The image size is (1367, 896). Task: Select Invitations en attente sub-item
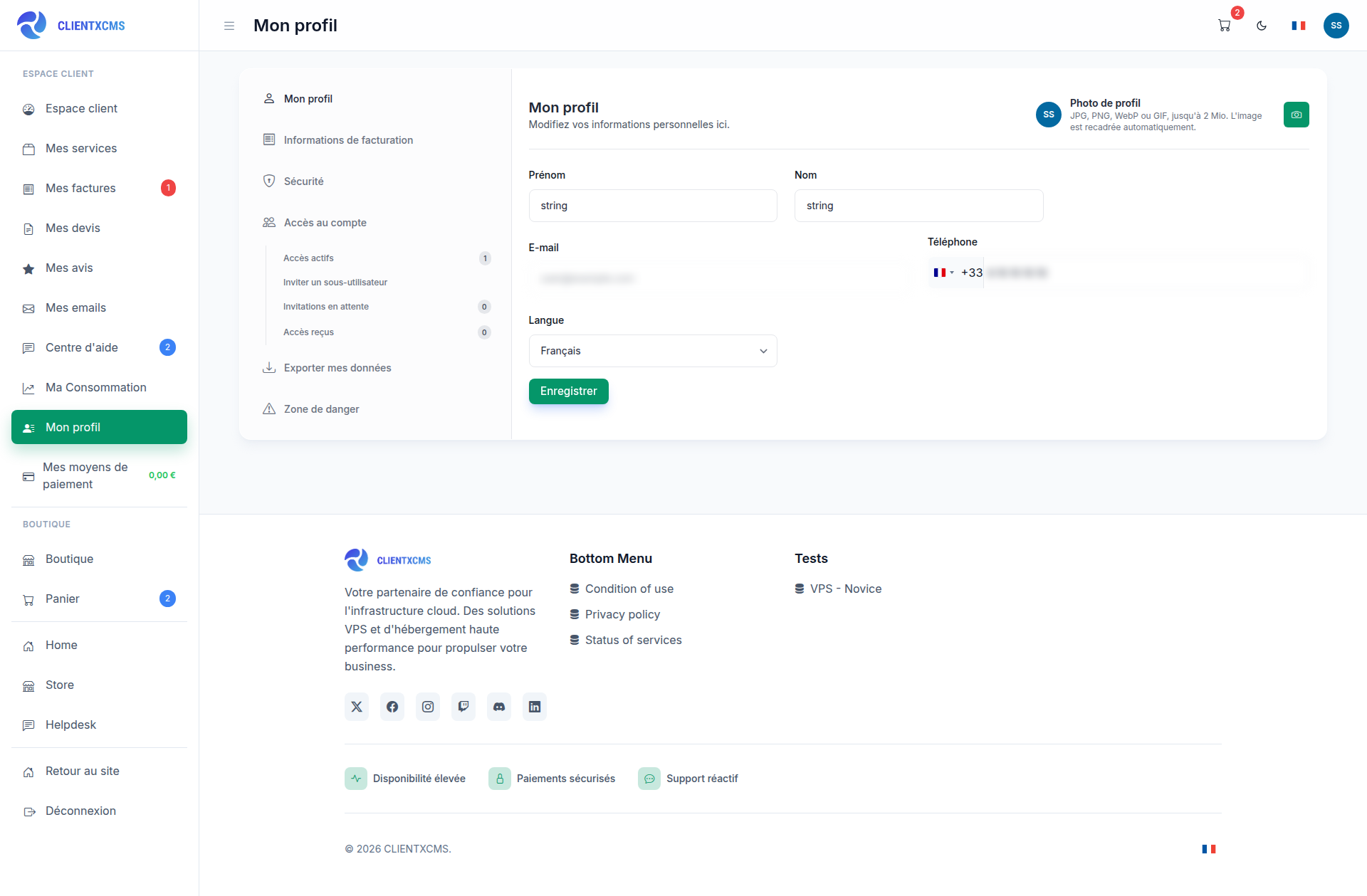pos(387,307)
